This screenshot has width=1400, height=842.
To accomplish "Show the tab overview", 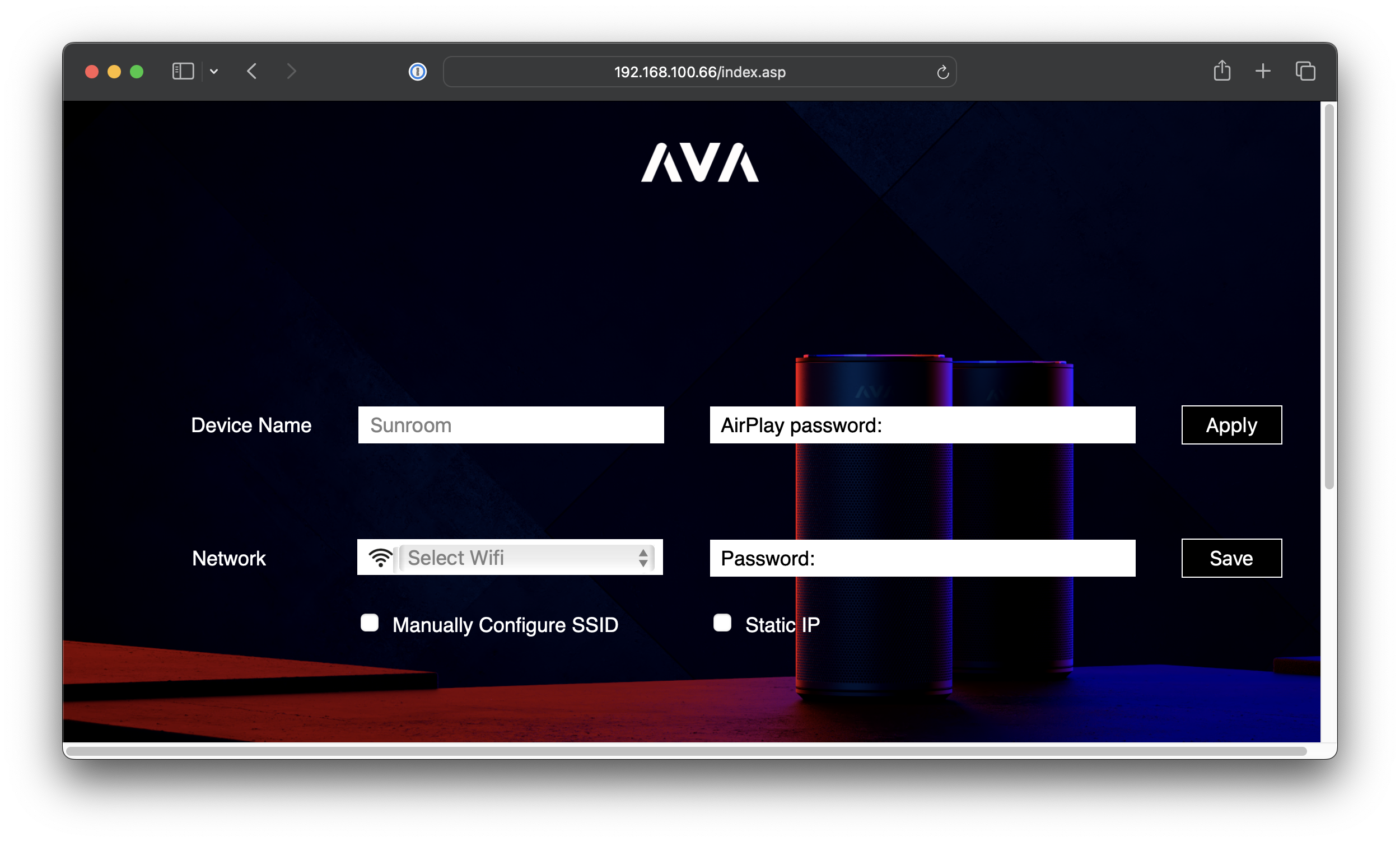I will pos(1305,71).
